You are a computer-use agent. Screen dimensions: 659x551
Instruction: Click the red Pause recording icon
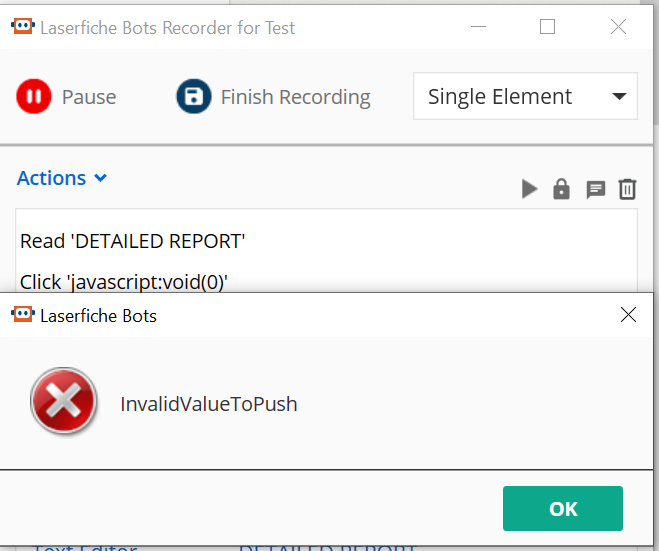pyautogui.click(x=34, y=96)
